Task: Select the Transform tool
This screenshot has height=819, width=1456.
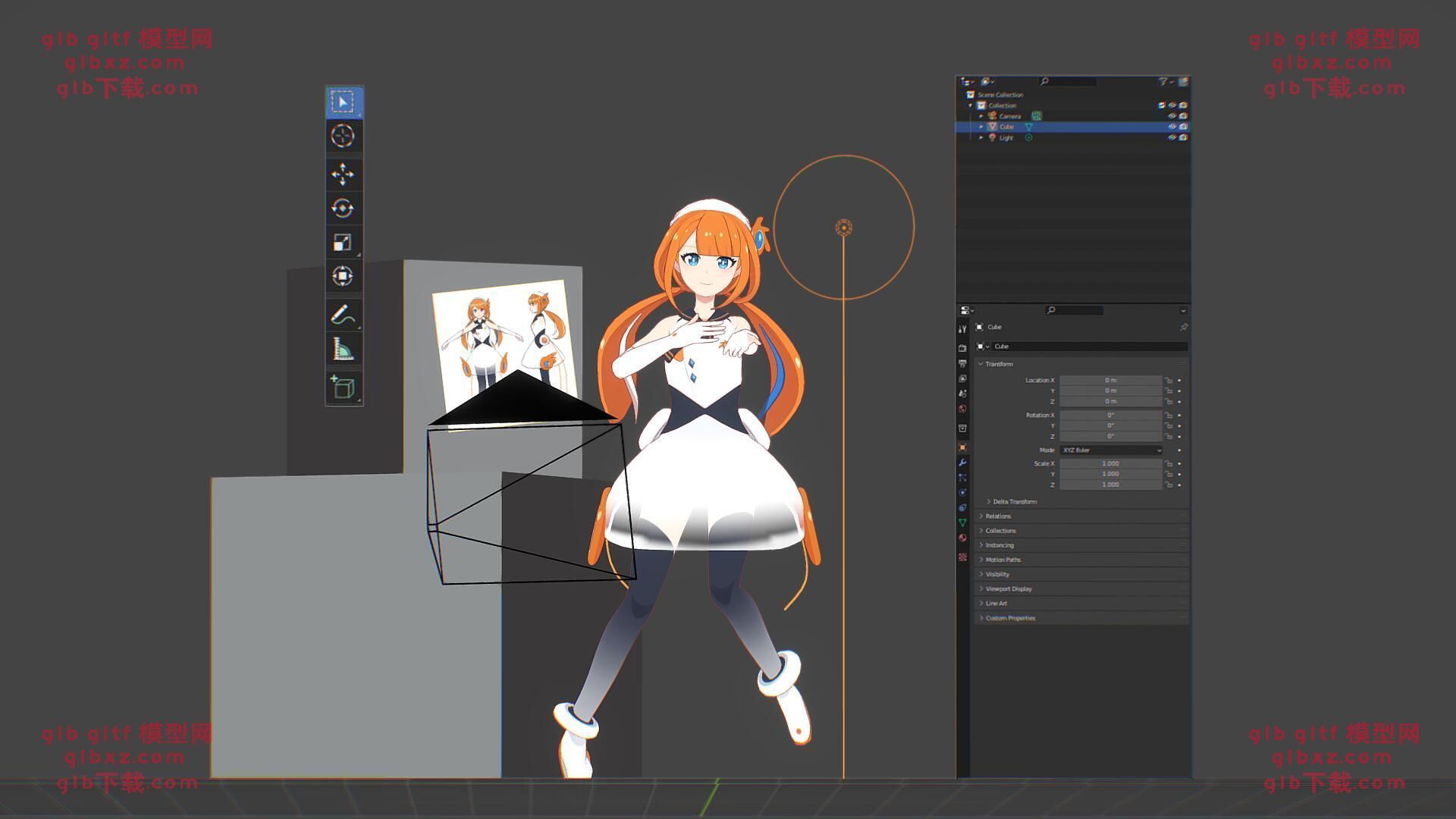Action: [343, 276]
